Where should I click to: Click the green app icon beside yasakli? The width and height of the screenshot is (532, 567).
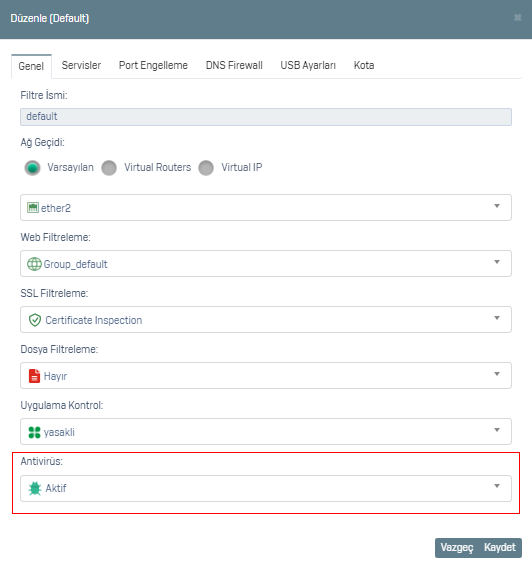pos(34,432)
